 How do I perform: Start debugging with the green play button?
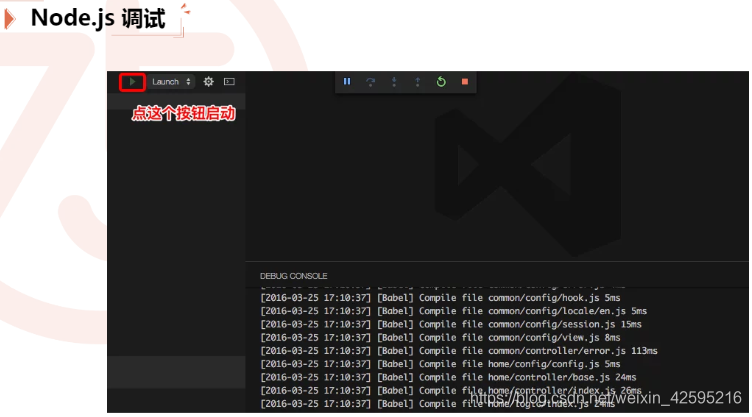pyautogui.click(x=132, y=82)
